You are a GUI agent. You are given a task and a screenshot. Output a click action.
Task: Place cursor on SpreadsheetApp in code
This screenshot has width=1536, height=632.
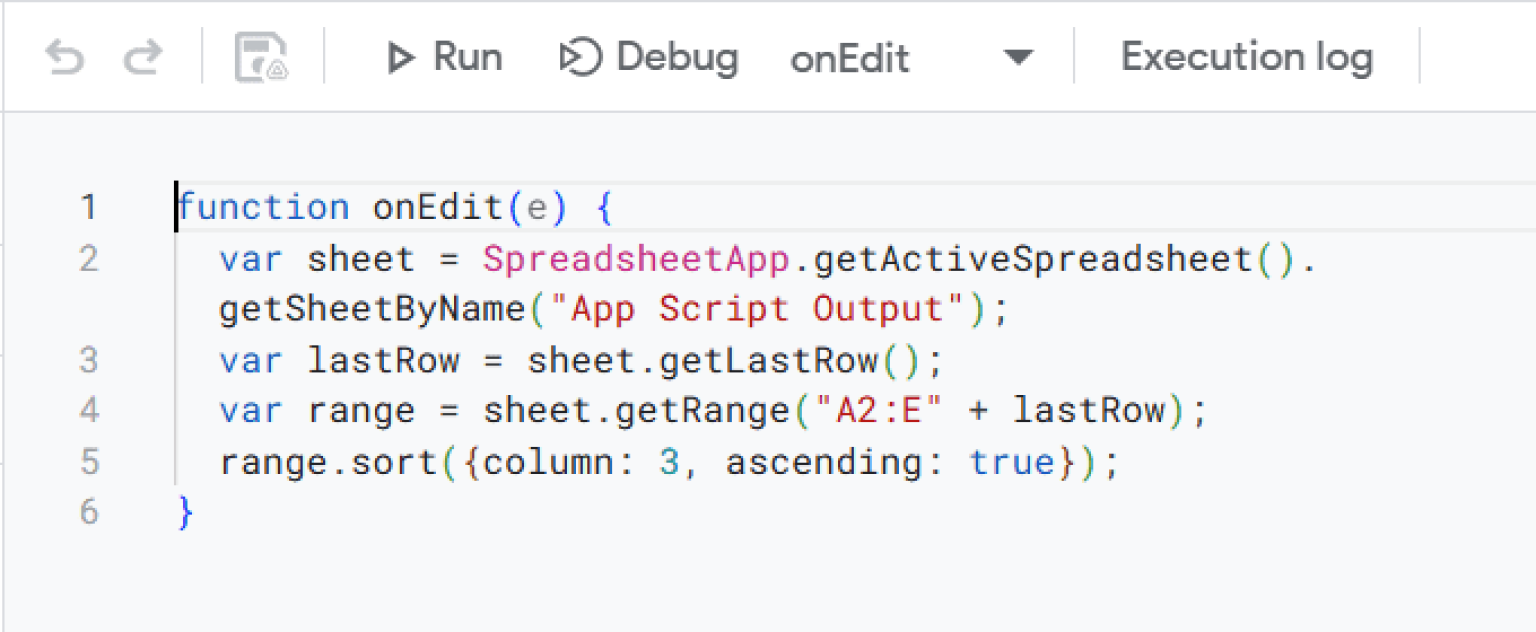637,259
